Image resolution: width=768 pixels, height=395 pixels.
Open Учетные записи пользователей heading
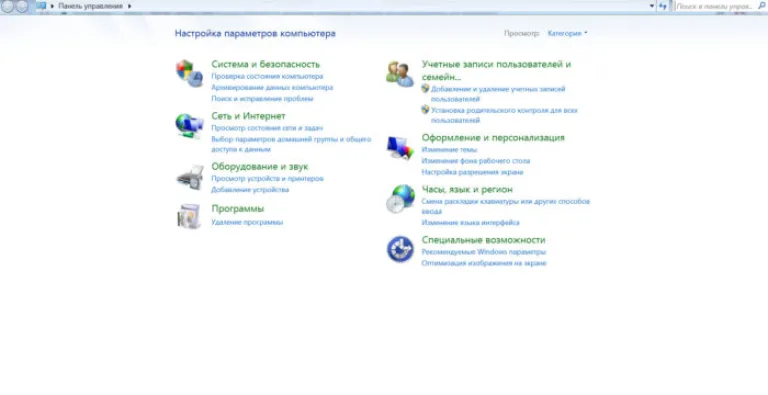pos(496,71)
